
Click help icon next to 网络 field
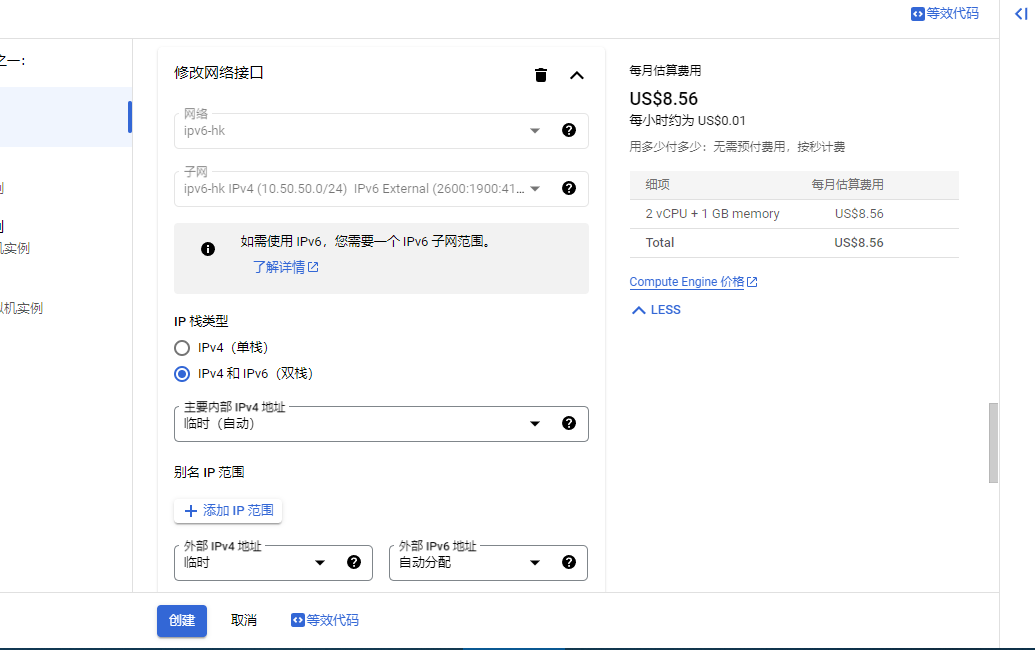pyautogui.click(x=569, y=130)
